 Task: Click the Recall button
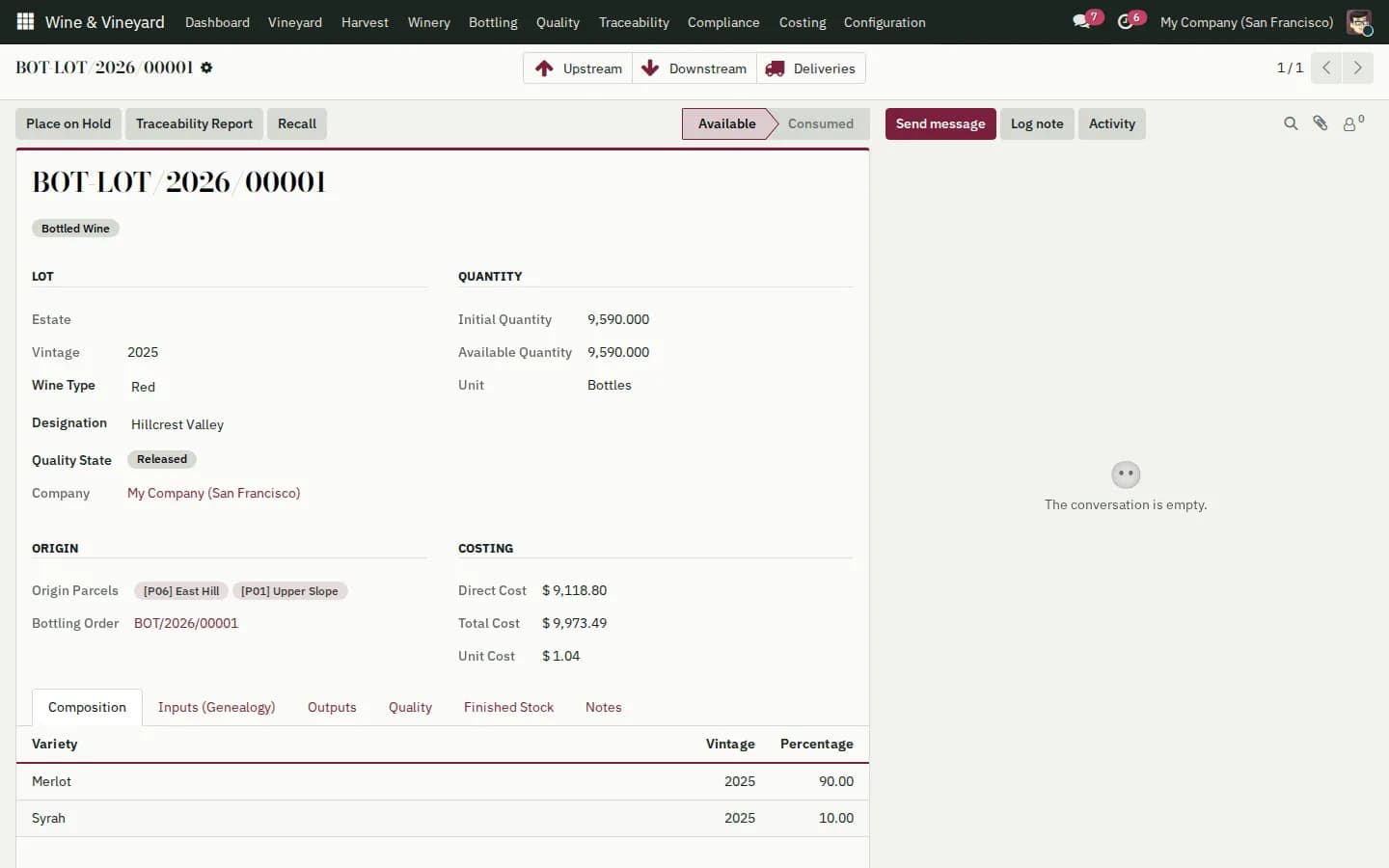tap(297, 123)
